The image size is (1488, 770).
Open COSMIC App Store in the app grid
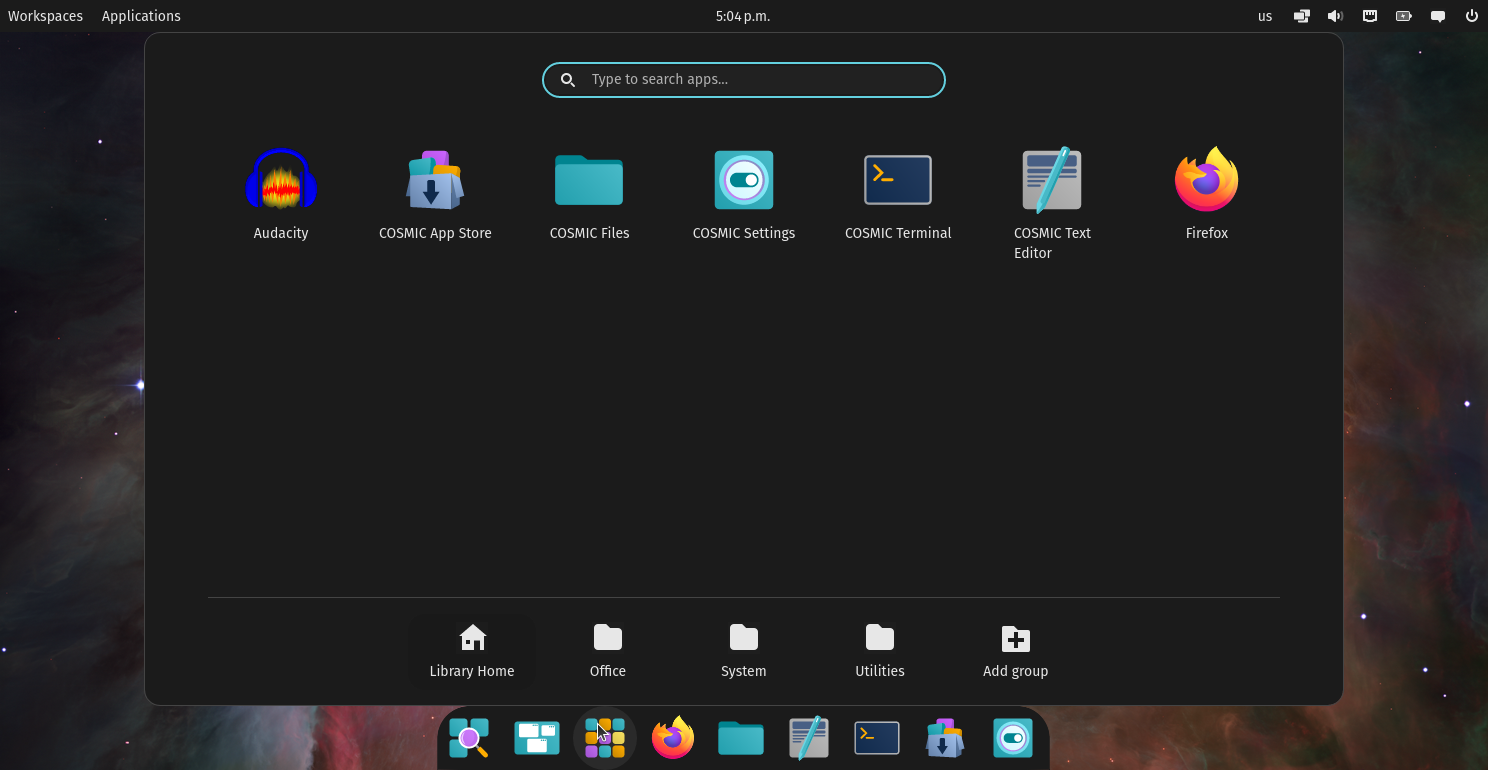435,195
